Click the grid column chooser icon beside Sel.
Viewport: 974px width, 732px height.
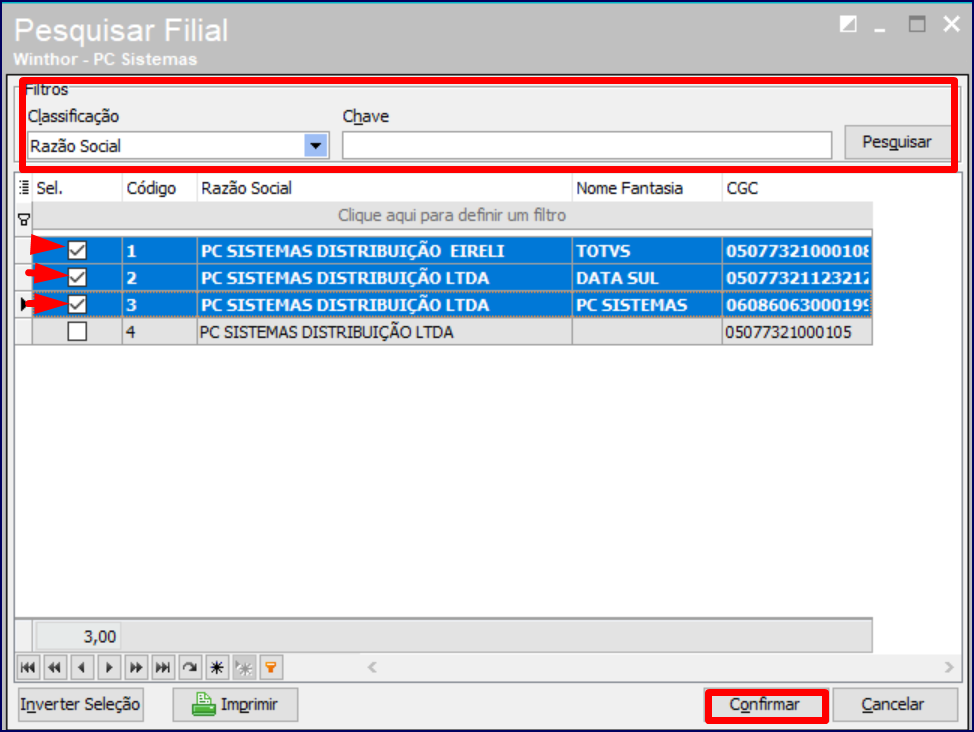coord(24,187)
